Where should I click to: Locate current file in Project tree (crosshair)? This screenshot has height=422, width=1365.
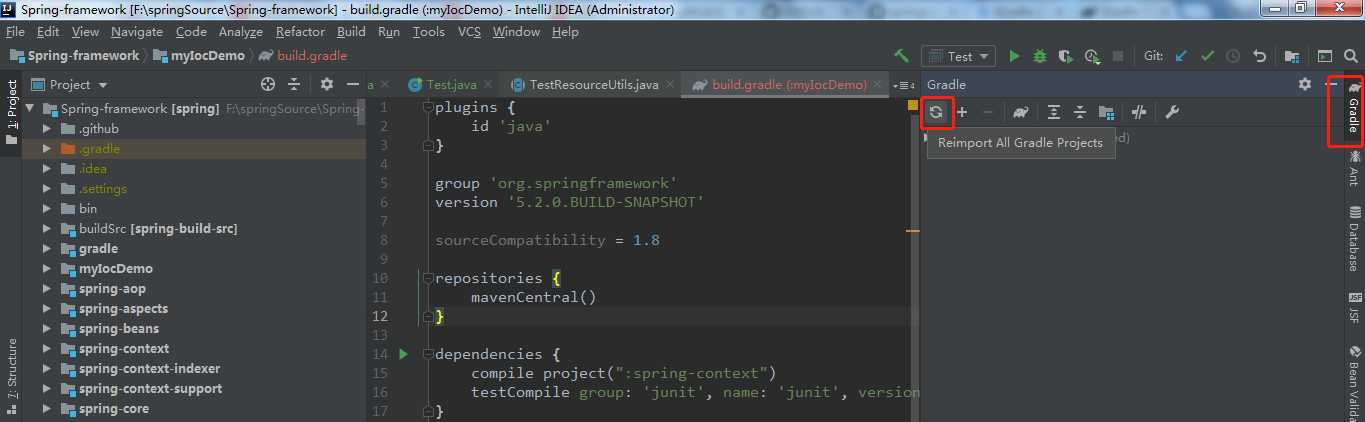click(x=268, y=84)
